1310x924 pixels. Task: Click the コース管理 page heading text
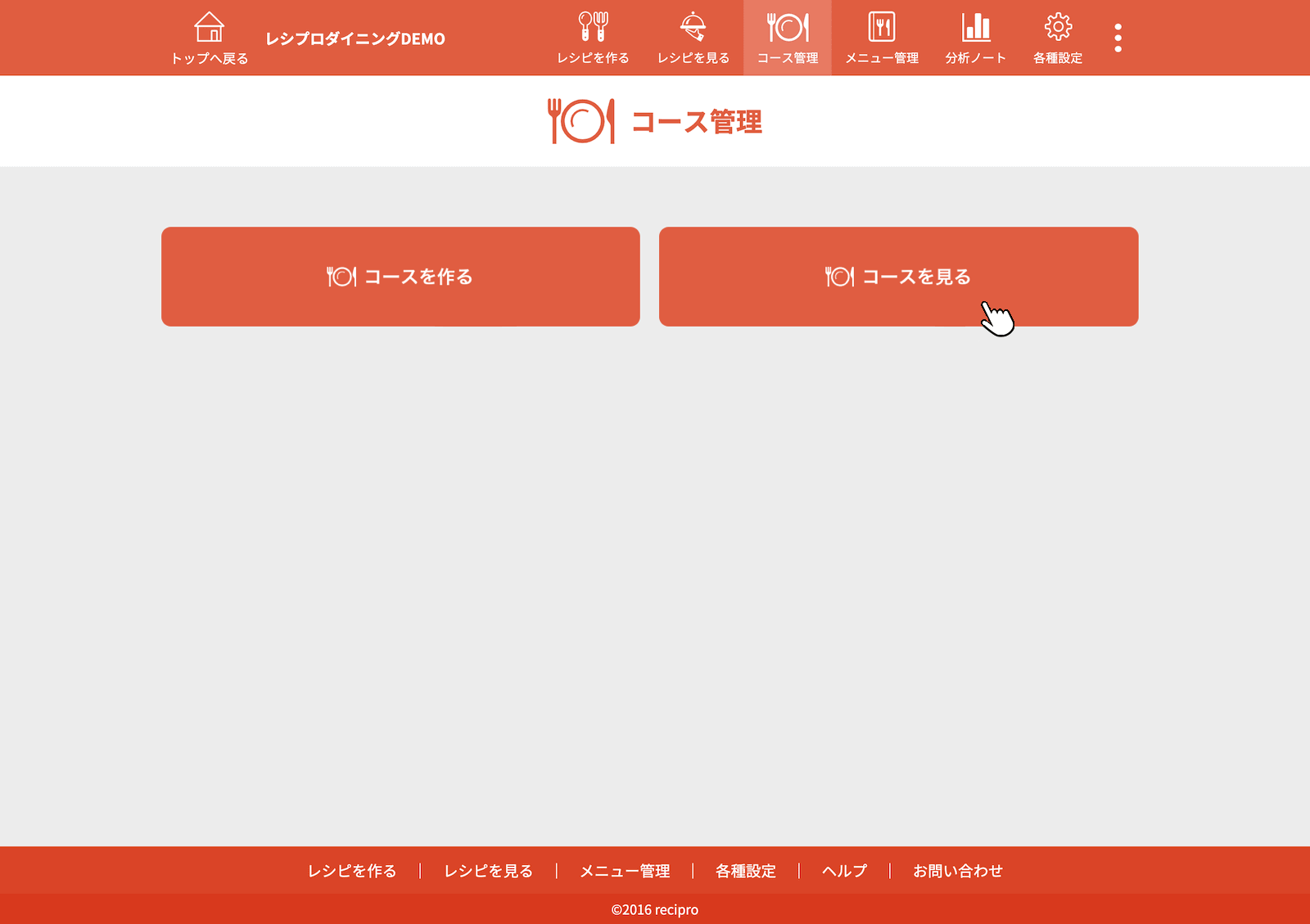pyautogui.click(x=697, y=122)
